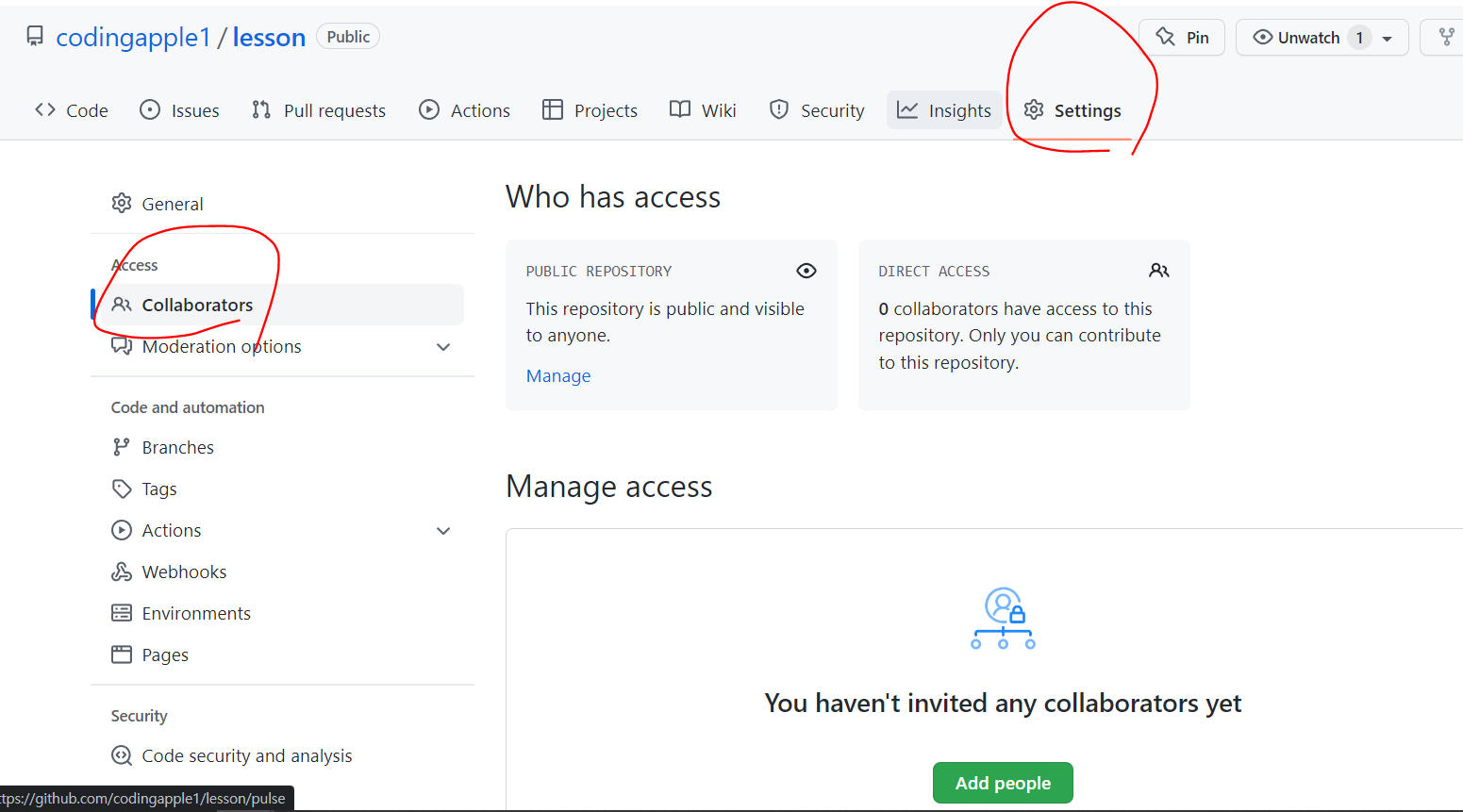
Task: Click the fork icon button
Action: 1446,38
